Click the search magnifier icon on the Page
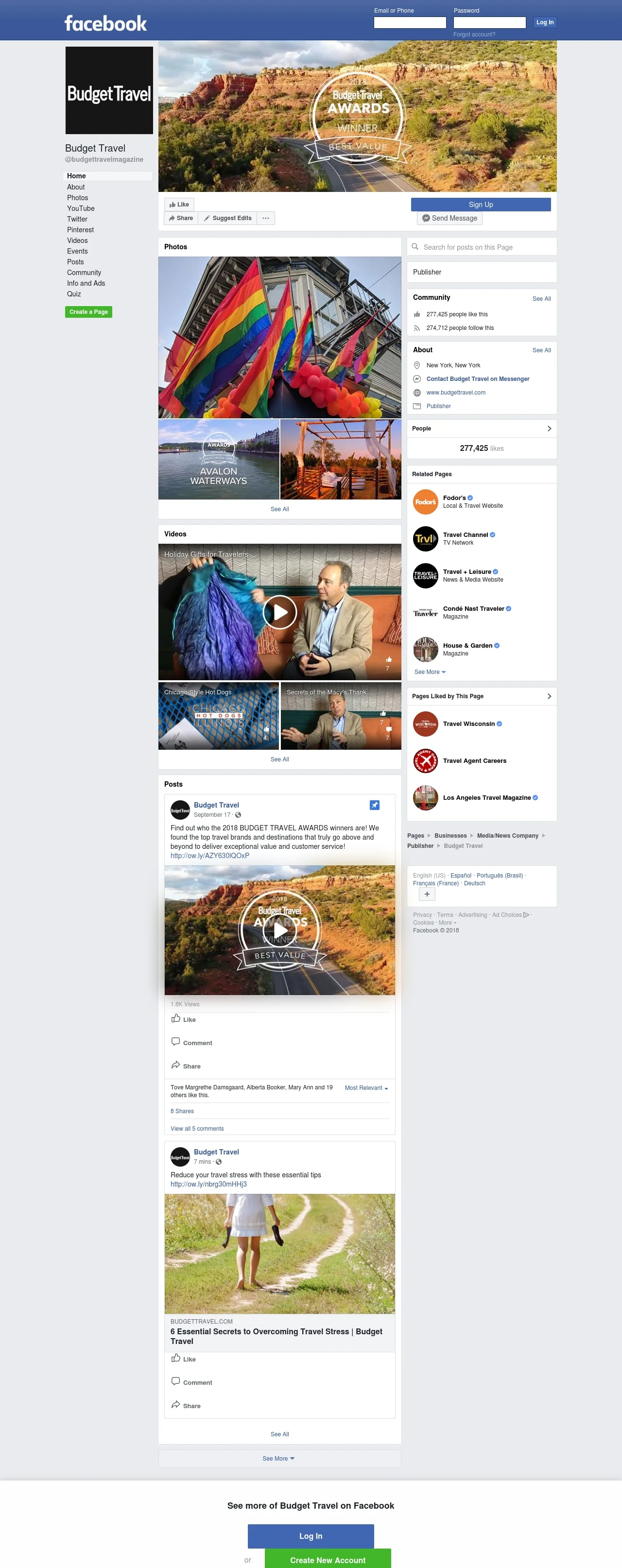The height and width of the screenshot is (1568, 622). coord(415,246)
